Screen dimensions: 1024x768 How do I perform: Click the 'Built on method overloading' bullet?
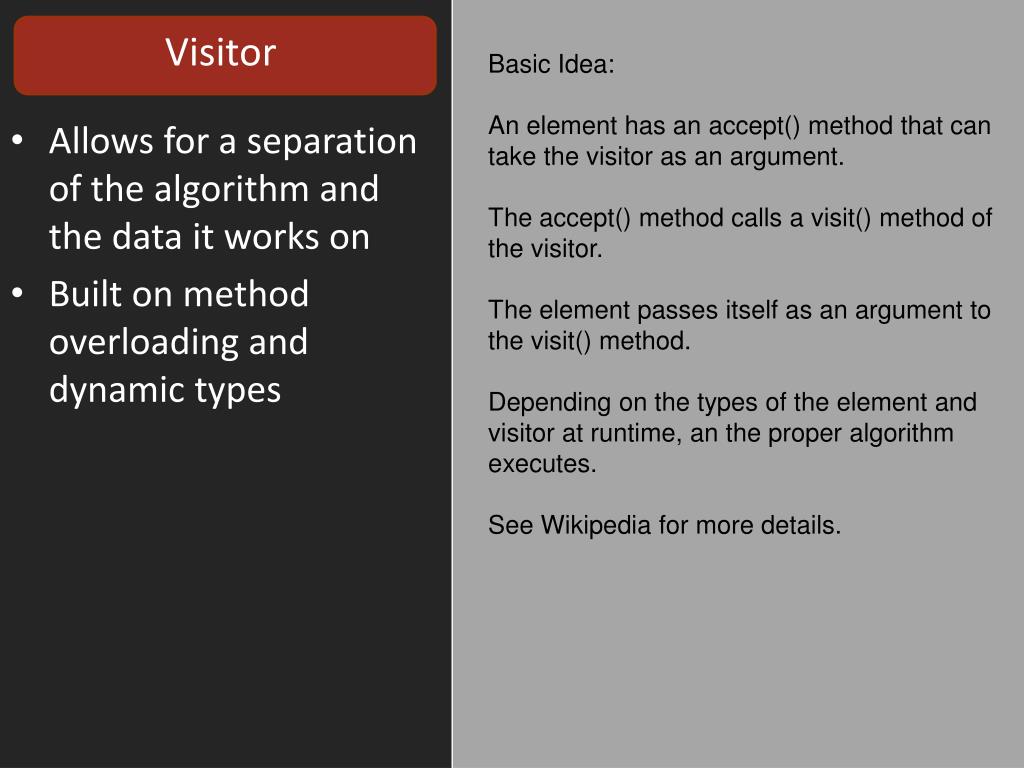tap(178, 342)
